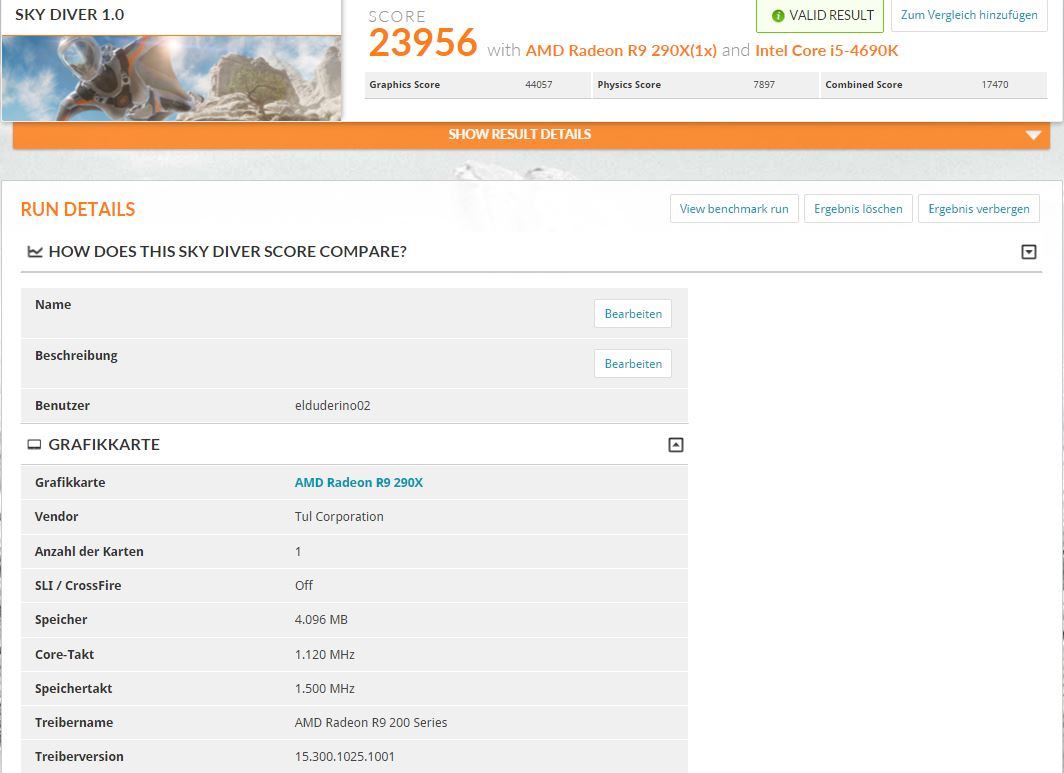Click vendor value Tul Corporation
The width and height of the screenshot is (1064, 773).
point(339,516)
